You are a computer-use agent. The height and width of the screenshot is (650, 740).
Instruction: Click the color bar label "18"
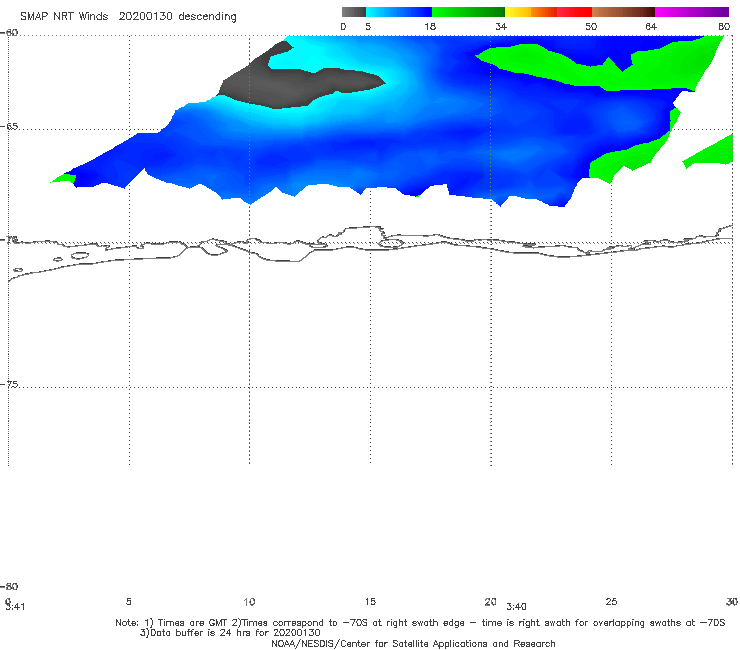(x=430, y=27)
